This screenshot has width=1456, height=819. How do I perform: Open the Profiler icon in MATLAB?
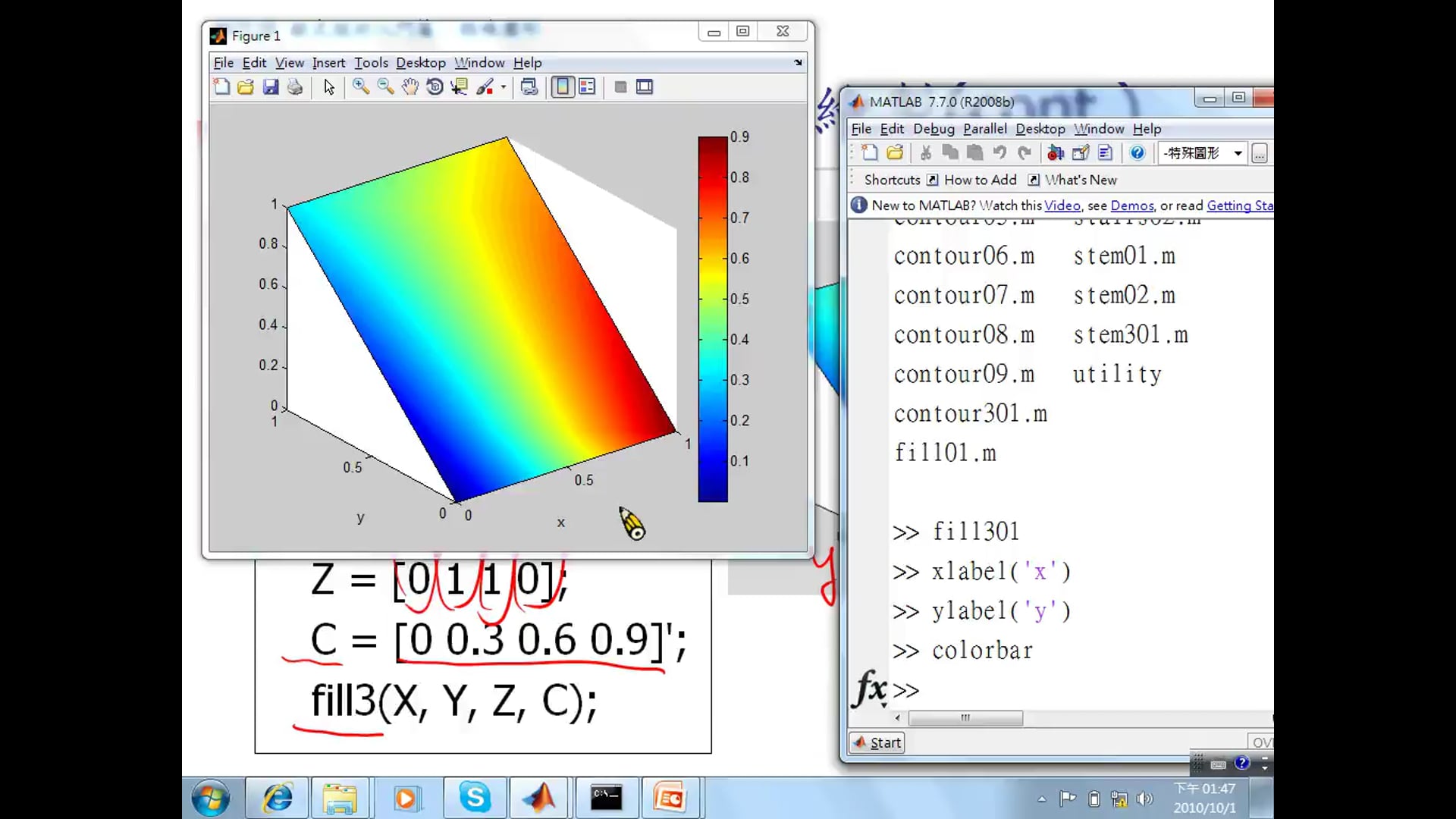(1105, 153)
